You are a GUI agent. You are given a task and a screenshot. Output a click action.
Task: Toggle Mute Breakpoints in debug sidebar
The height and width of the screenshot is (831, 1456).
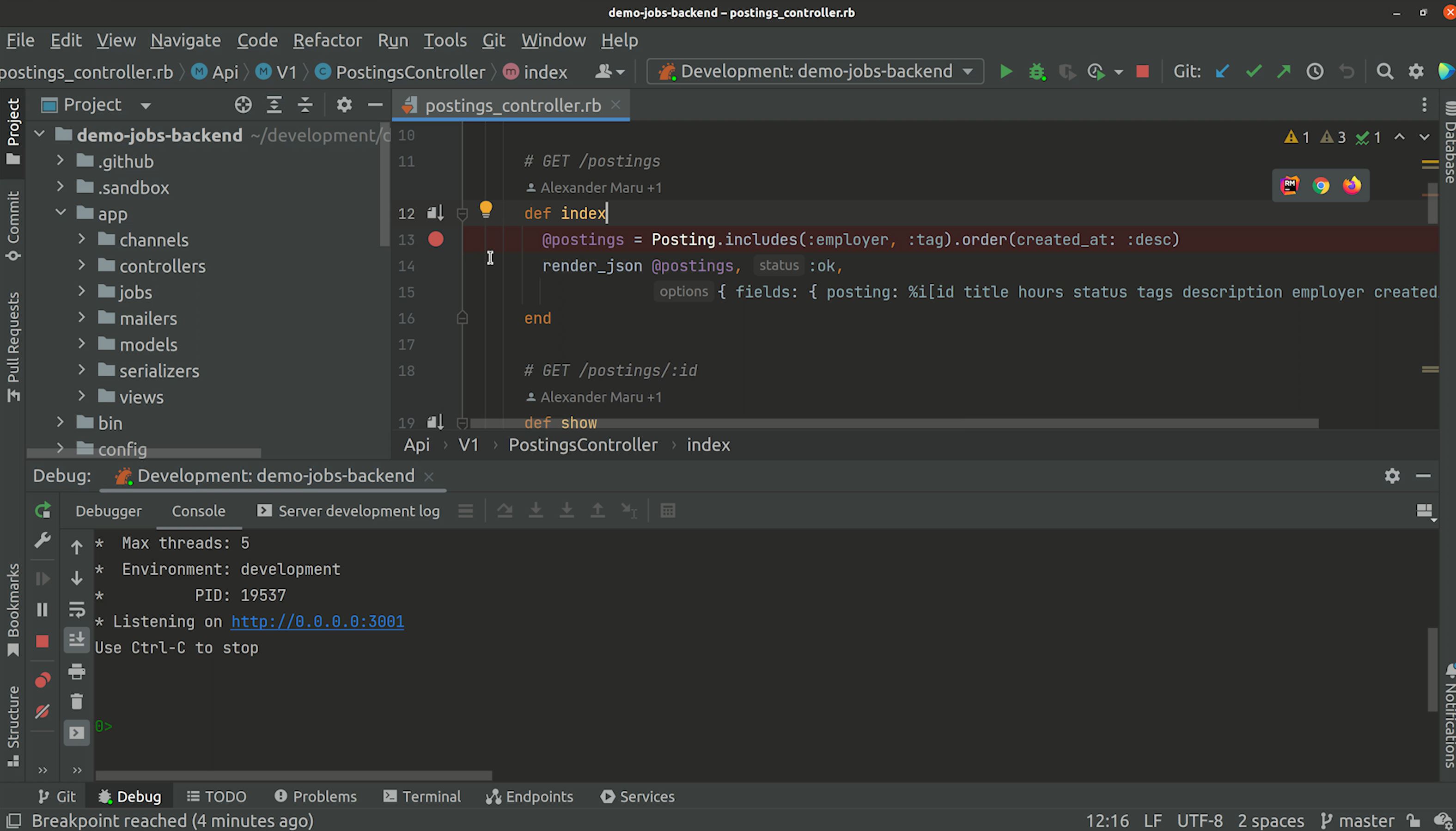42,711
